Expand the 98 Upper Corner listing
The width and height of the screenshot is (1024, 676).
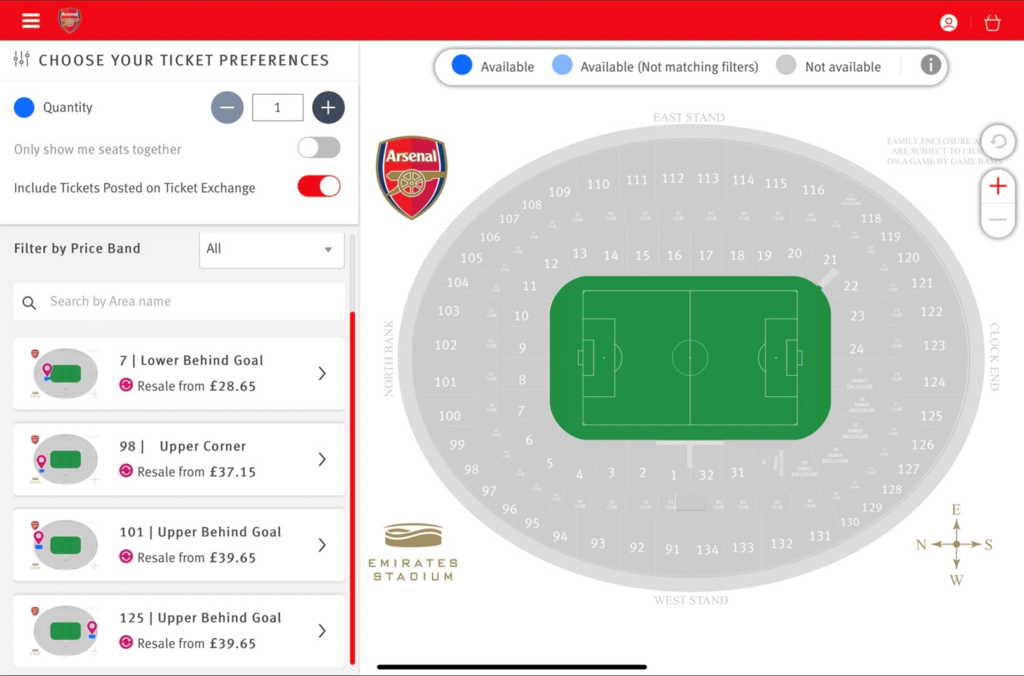coord(179,459)
